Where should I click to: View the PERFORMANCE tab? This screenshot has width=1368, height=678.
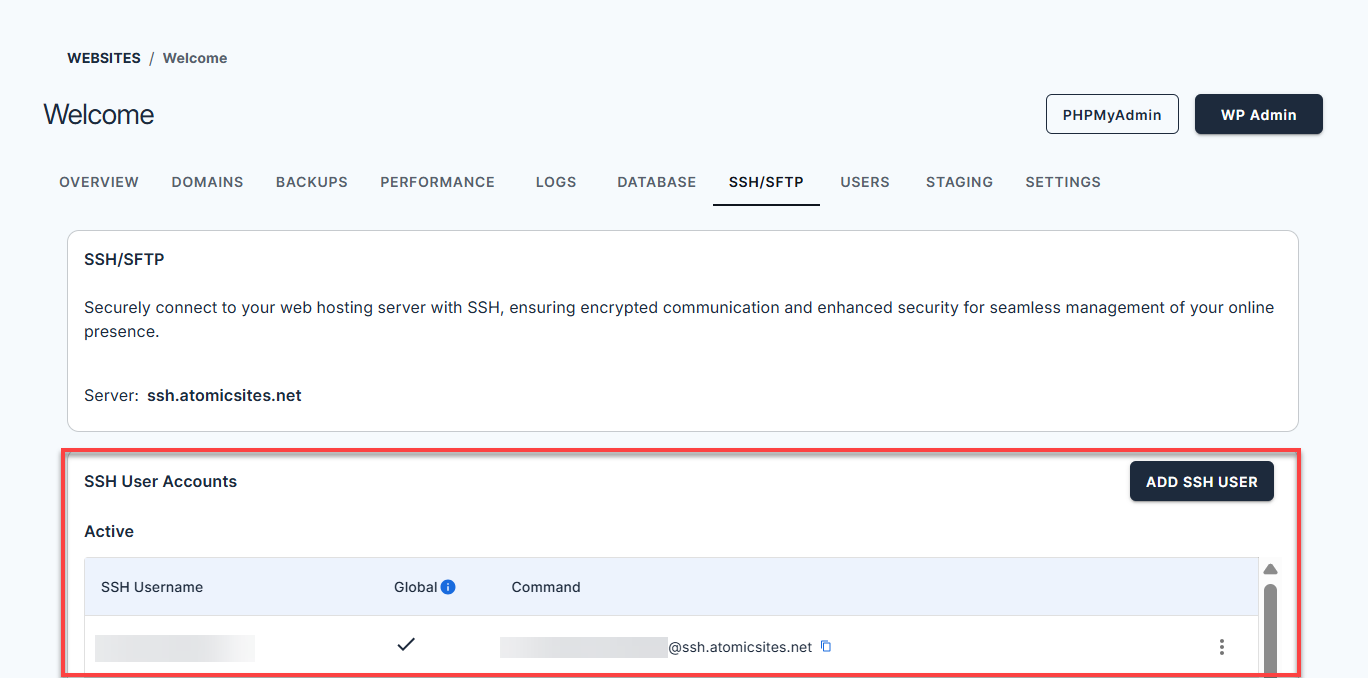click(437, 182)
